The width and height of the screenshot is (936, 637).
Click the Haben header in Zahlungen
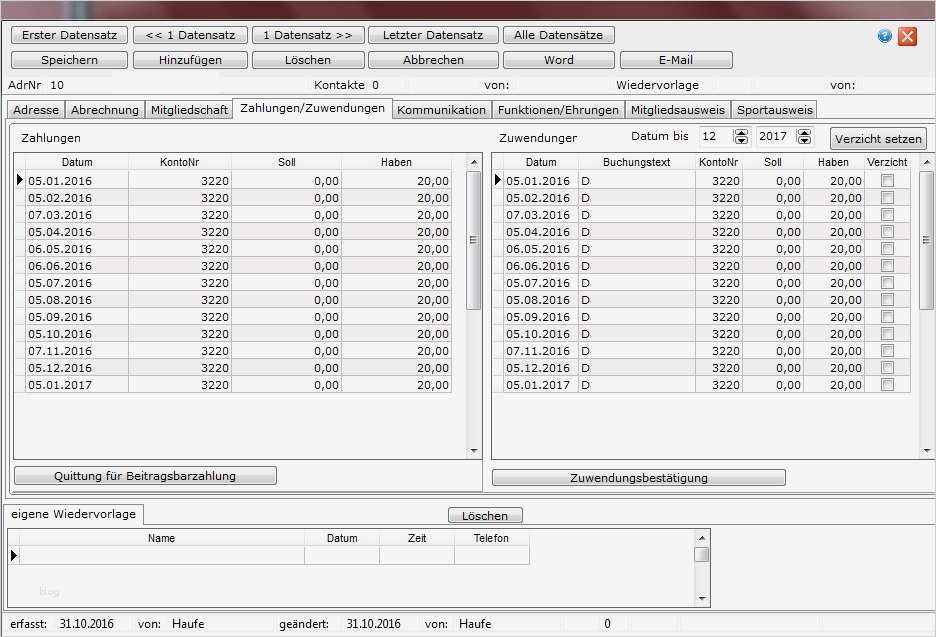coord(396,162)
